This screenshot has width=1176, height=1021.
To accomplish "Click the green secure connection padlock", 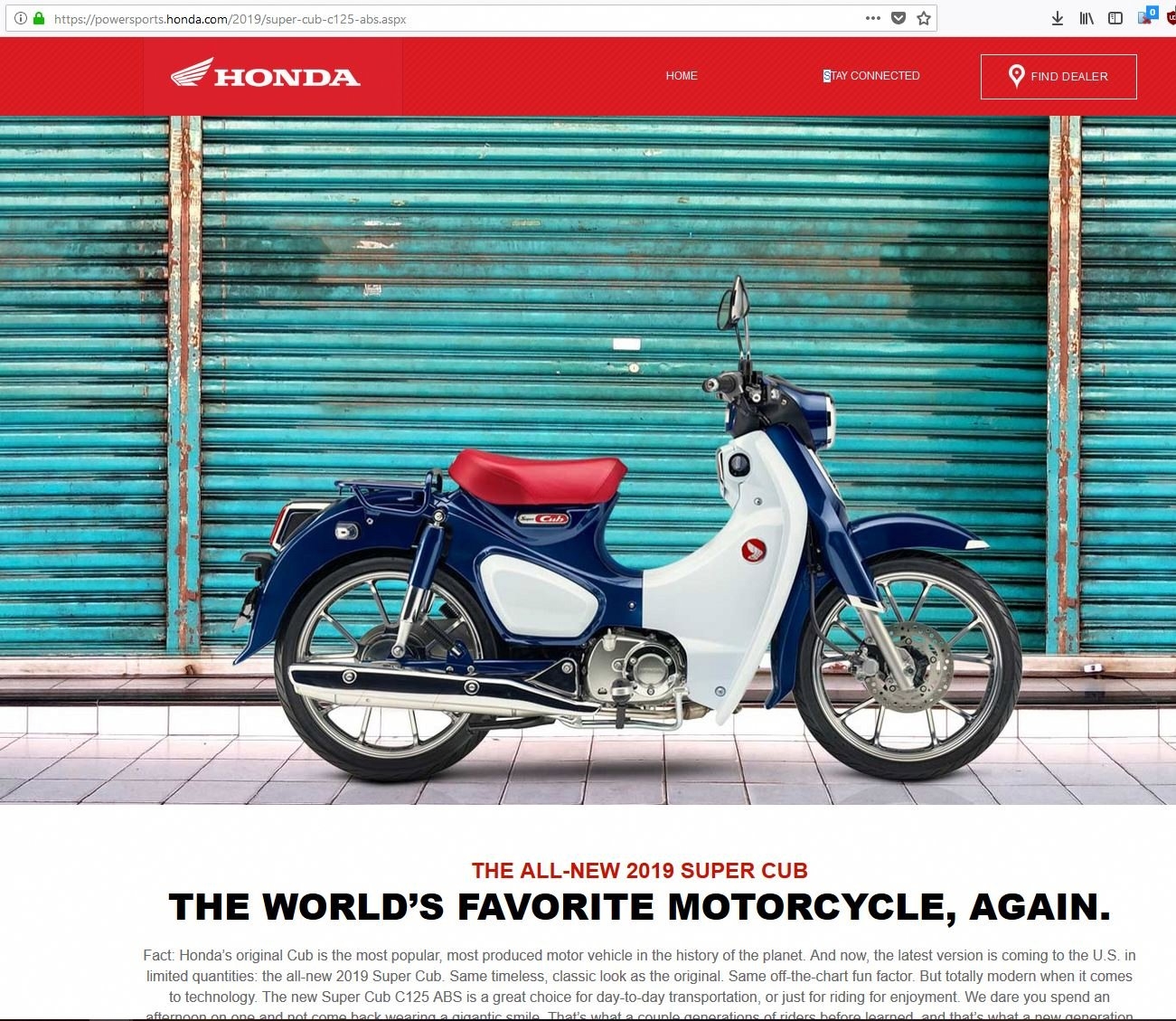I will pyautogui.click(x=39, y=18).
